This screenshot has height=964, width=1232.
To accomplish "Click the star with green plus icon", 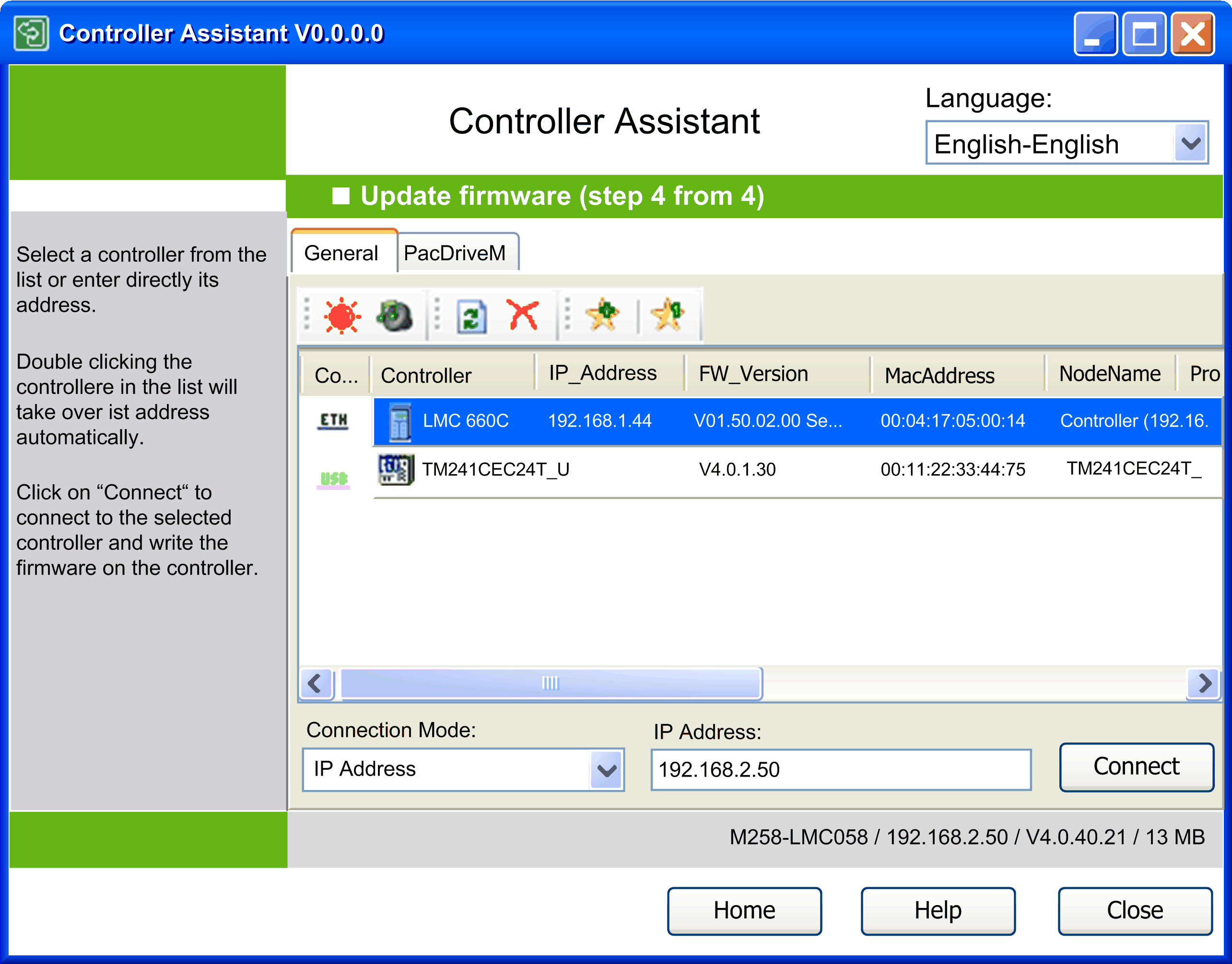I will tap(602, 314).
